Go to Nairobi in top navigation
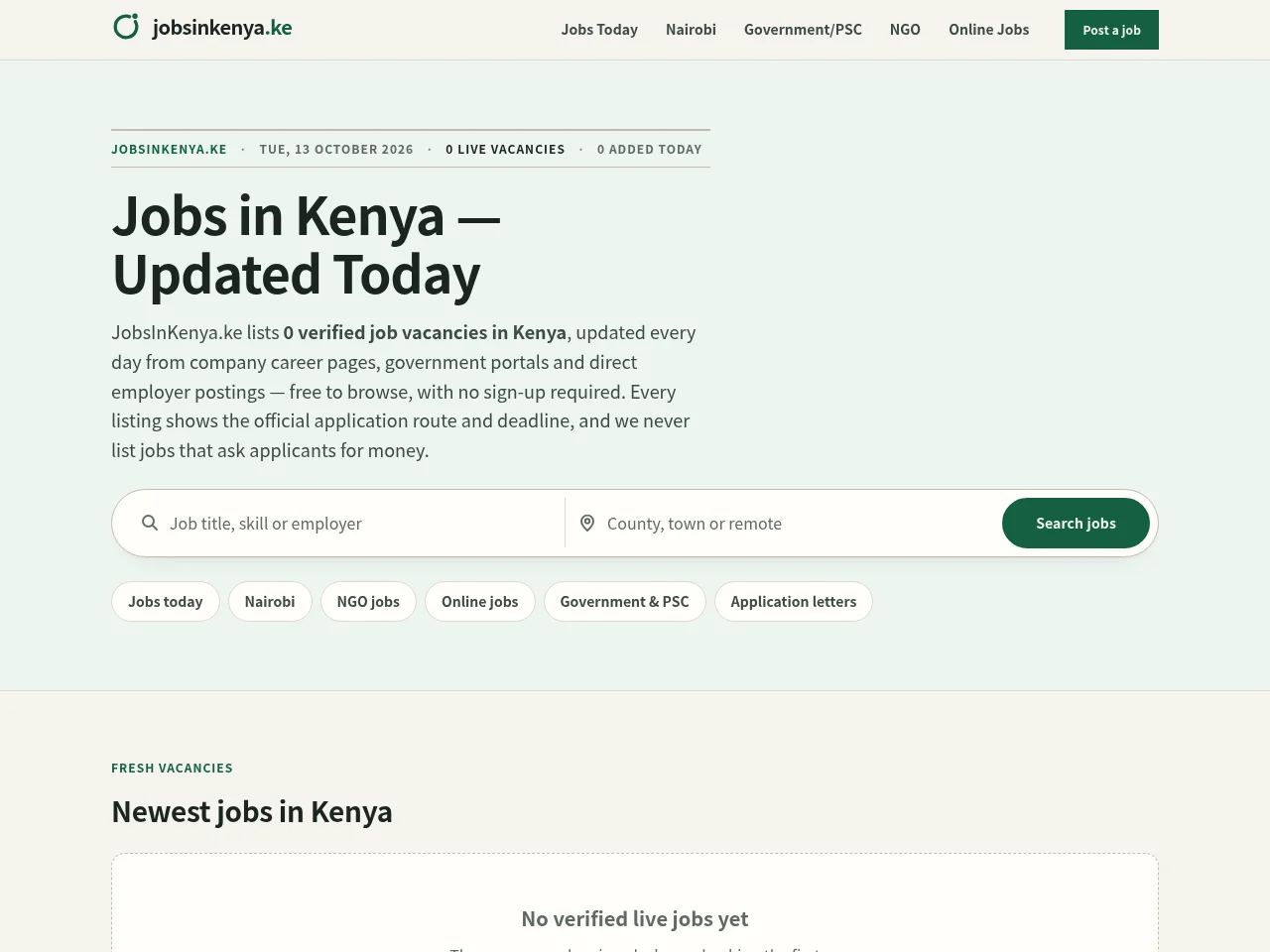 691,30
